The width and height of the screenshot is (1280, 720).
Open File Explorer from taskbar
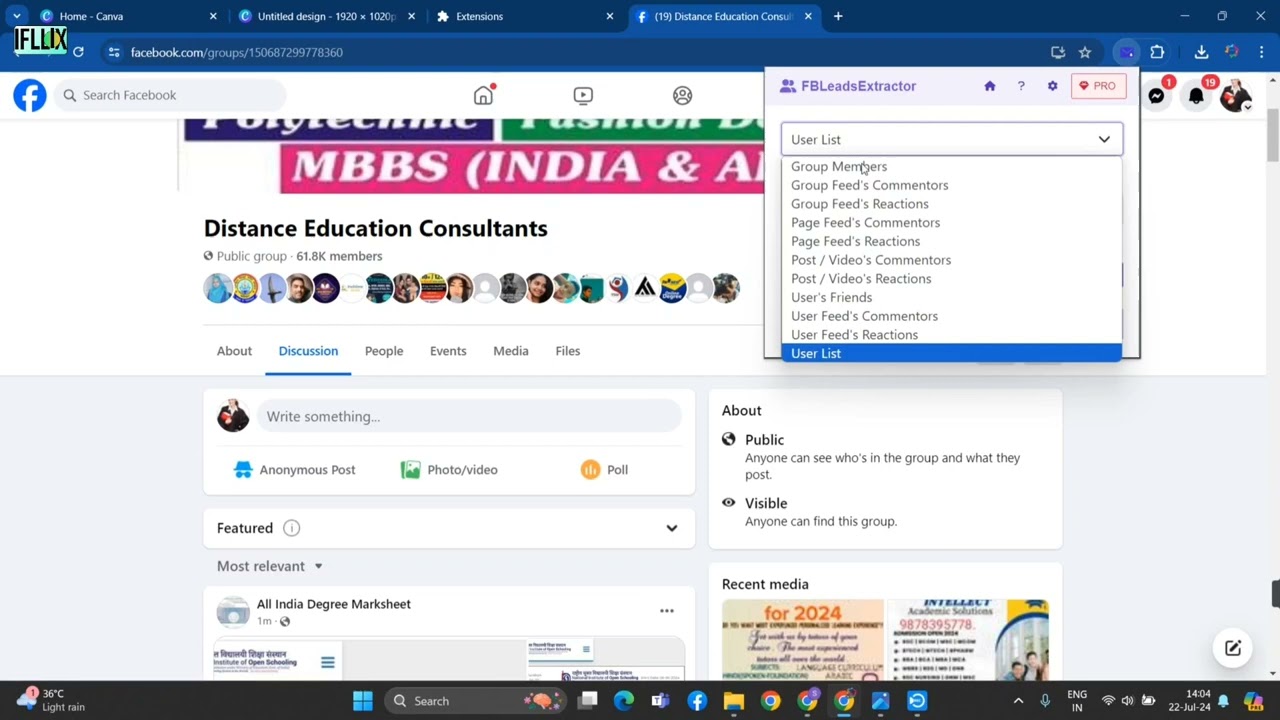734,701
